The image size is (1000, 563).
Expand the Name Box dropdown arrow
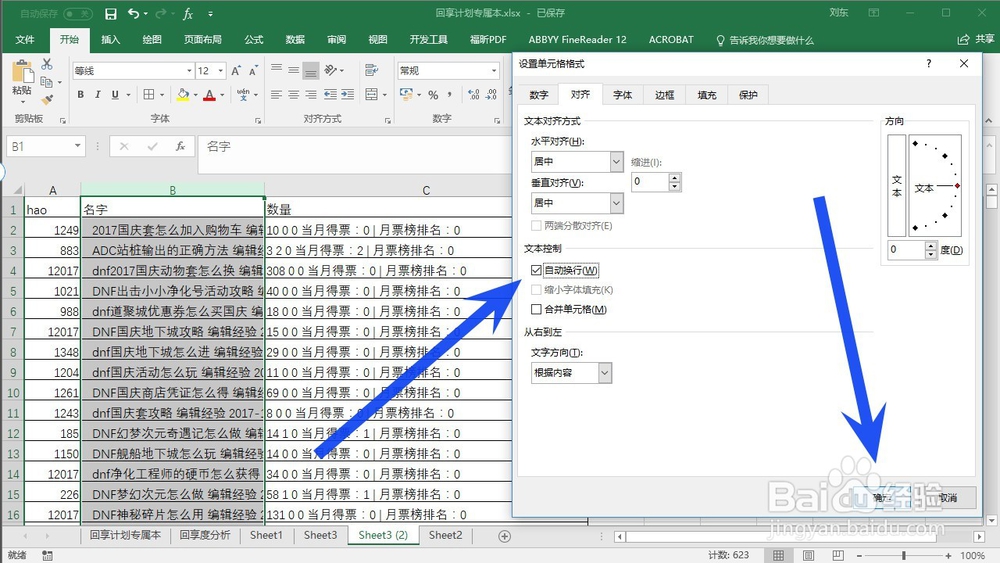[x=77, y=146]
